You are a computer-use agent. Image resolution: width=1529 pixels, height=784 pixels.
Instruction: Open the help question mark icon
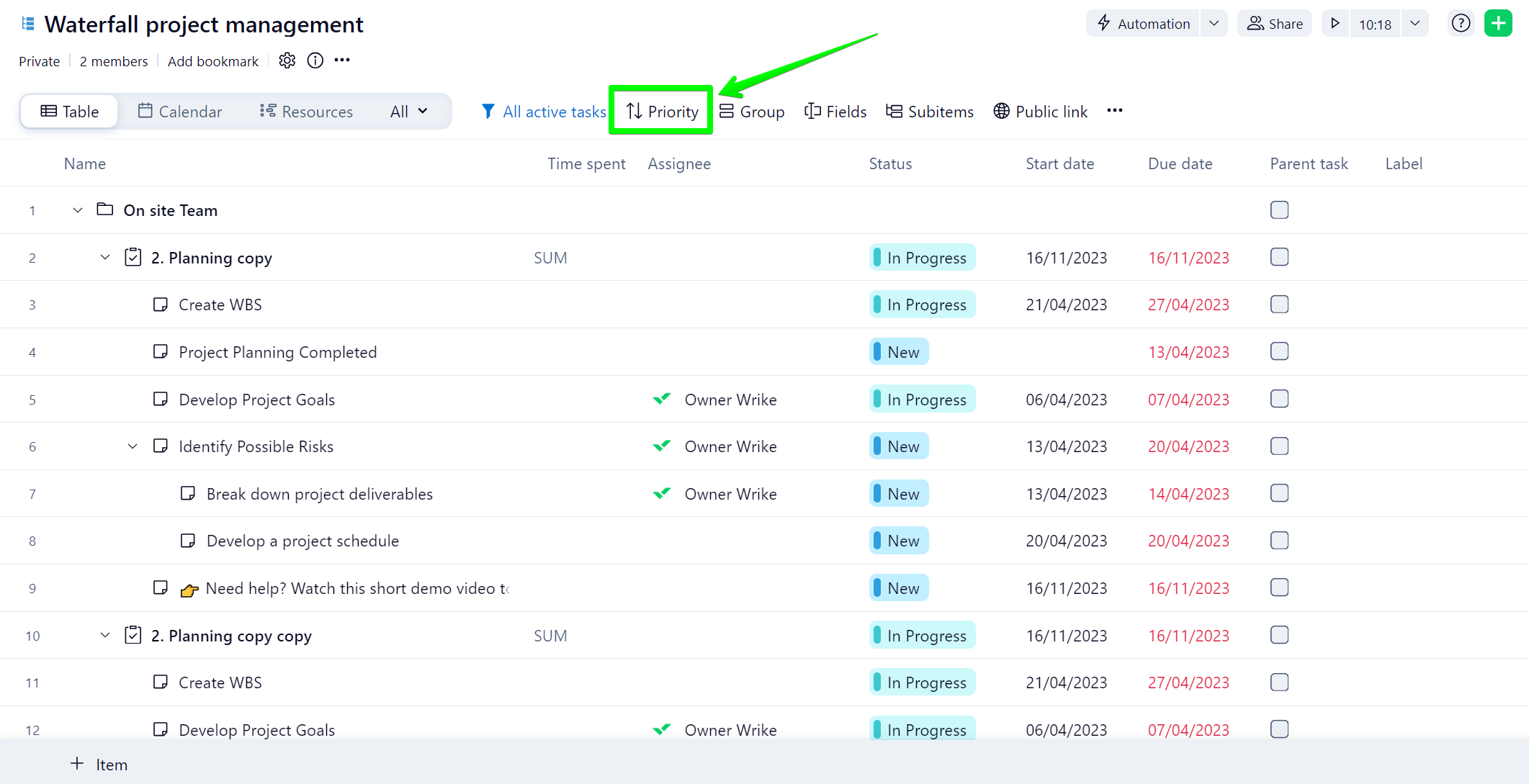coord(1461,24)
